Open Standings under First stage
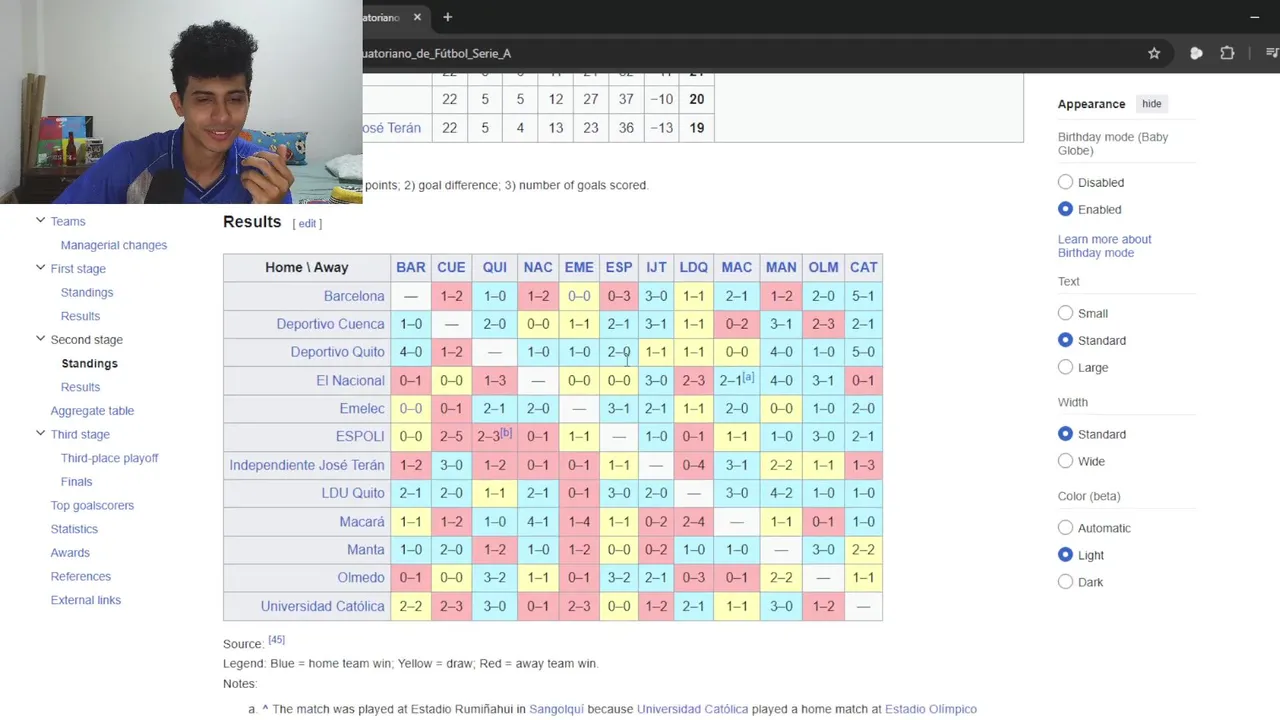This screenshot has width=1280, height=720. (87, 292)
